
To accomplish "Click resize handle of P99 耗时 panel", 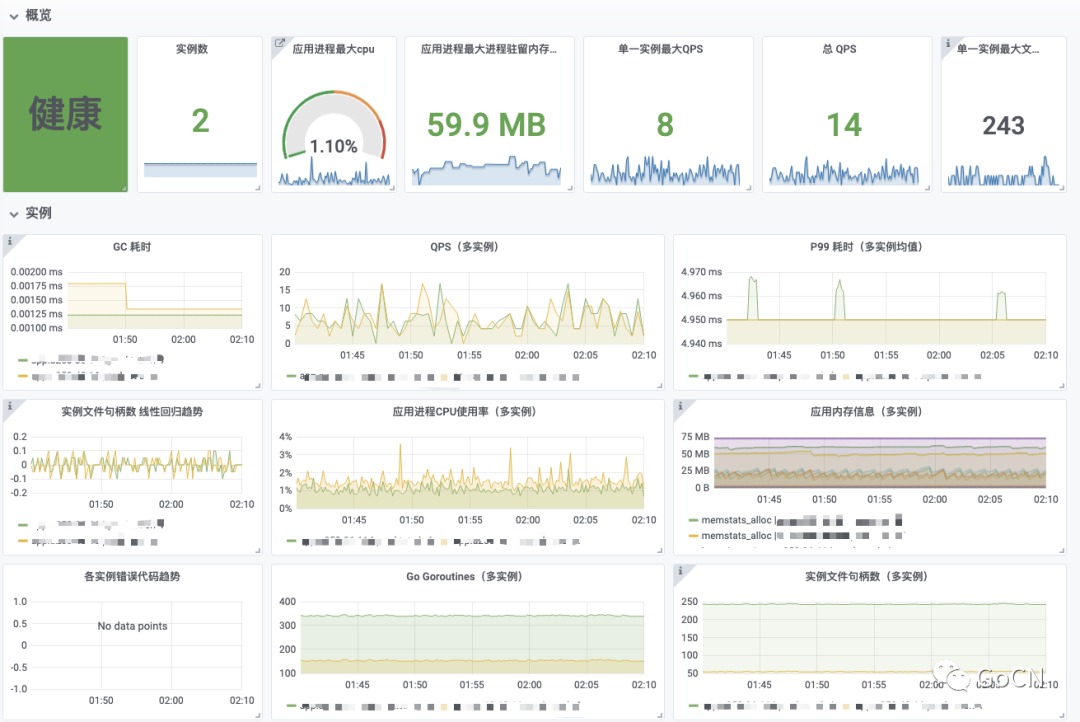I will pos(1062,386).
